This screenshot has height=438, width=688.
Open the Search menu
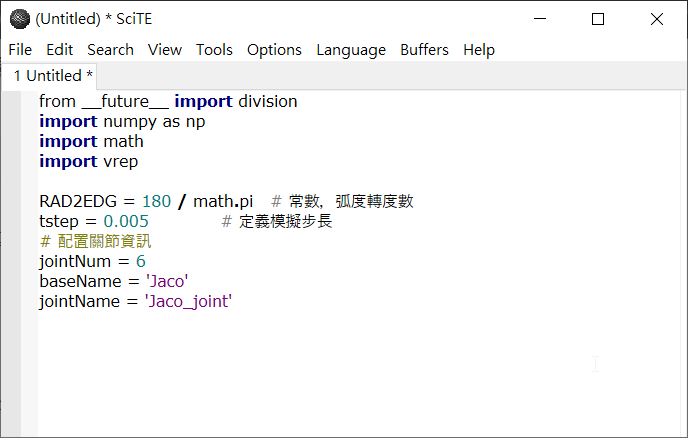point(110,50)
